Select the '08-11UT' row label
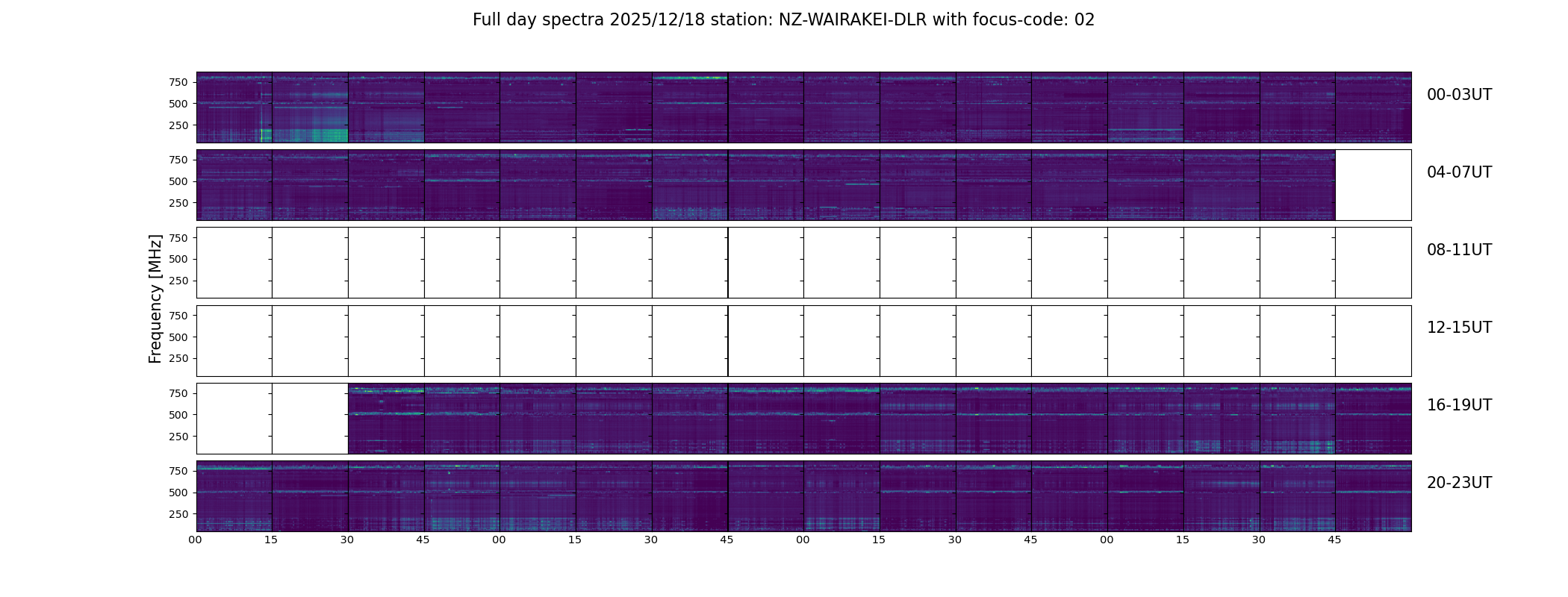 click(1459, 250)
